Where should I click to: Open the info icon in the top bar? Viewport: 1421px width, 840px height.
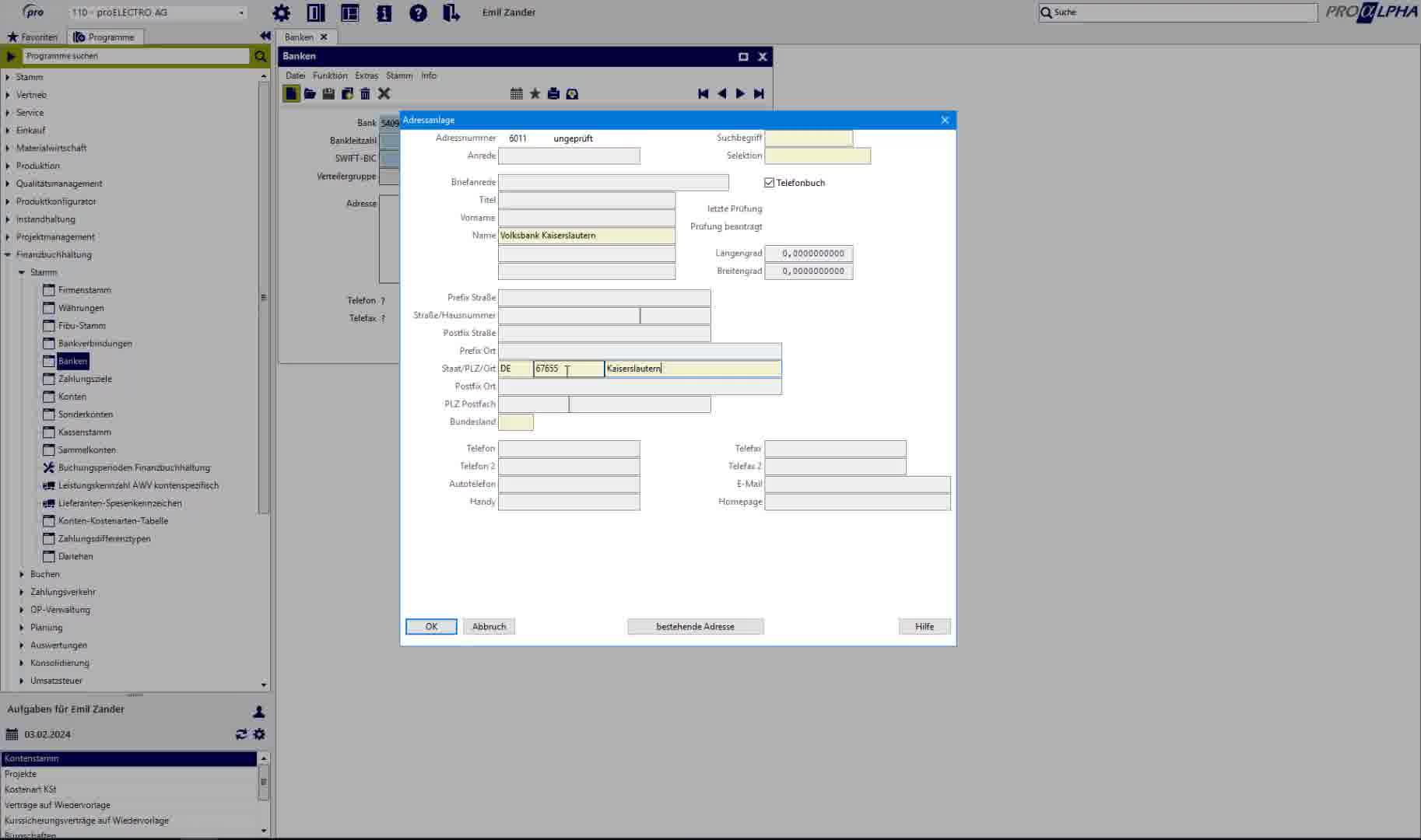(x=384, y=12)
